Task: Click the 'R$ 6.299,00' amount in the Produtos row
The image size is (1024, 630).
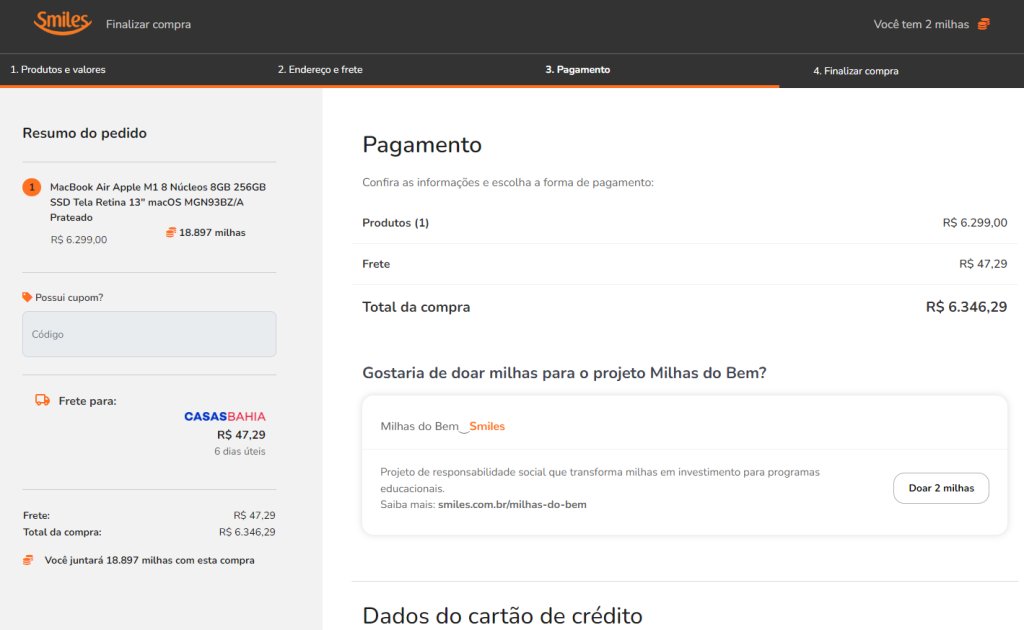Action: click(974, 223)
